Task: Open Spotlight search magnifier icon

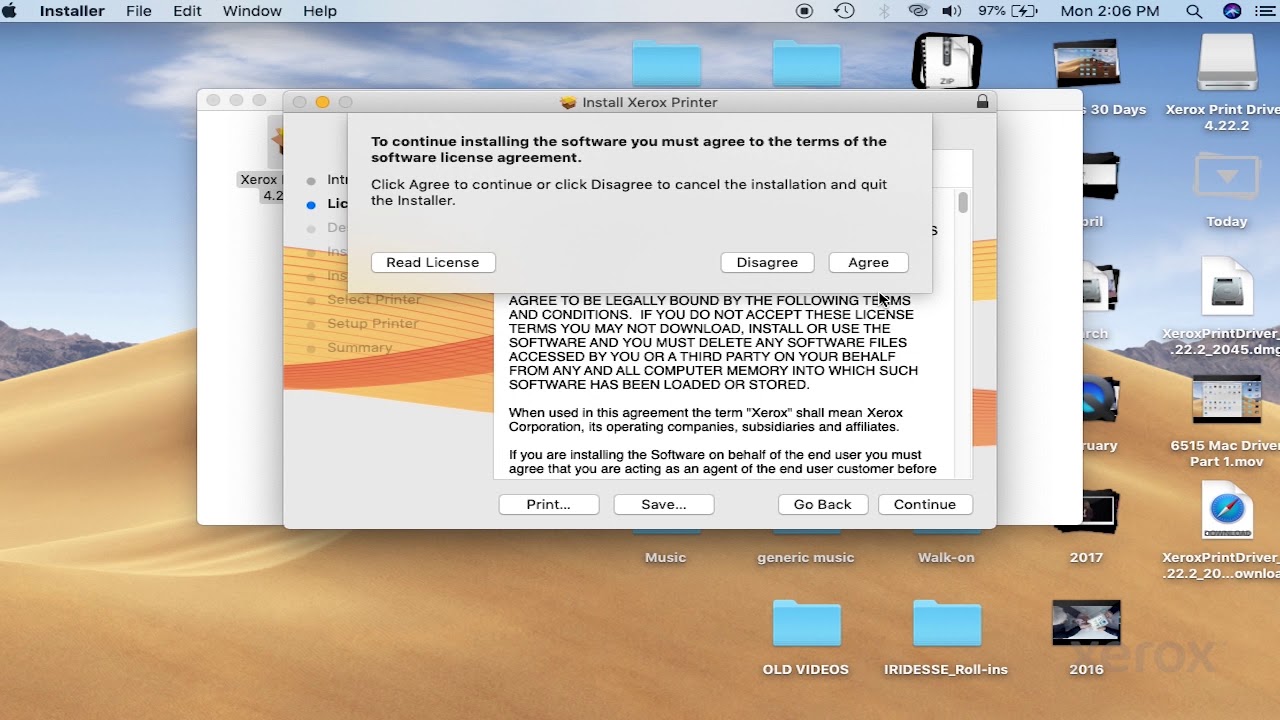Action: coord(1193,11)
